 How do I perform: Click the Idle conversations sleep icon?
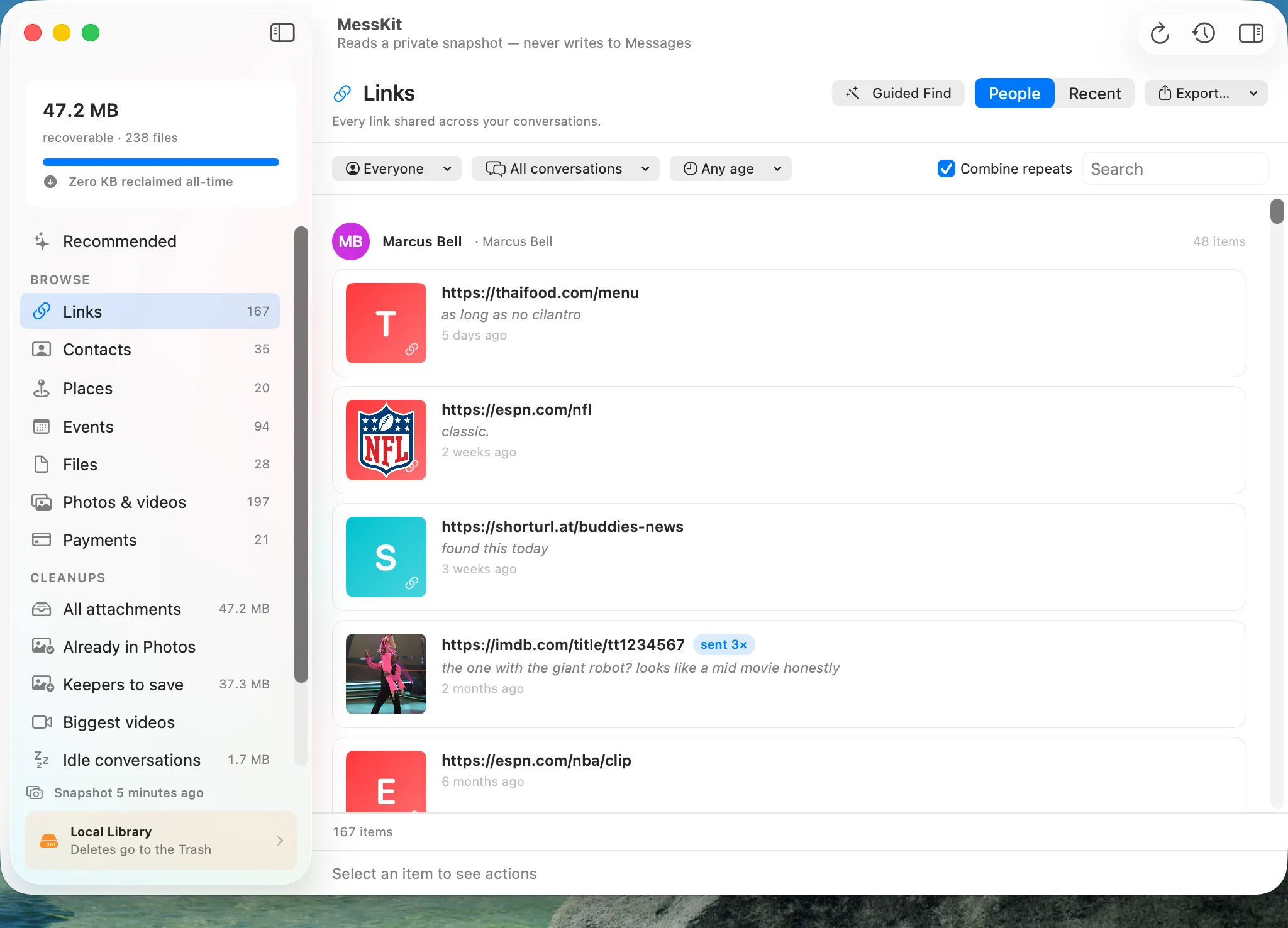tap(42, 760)
